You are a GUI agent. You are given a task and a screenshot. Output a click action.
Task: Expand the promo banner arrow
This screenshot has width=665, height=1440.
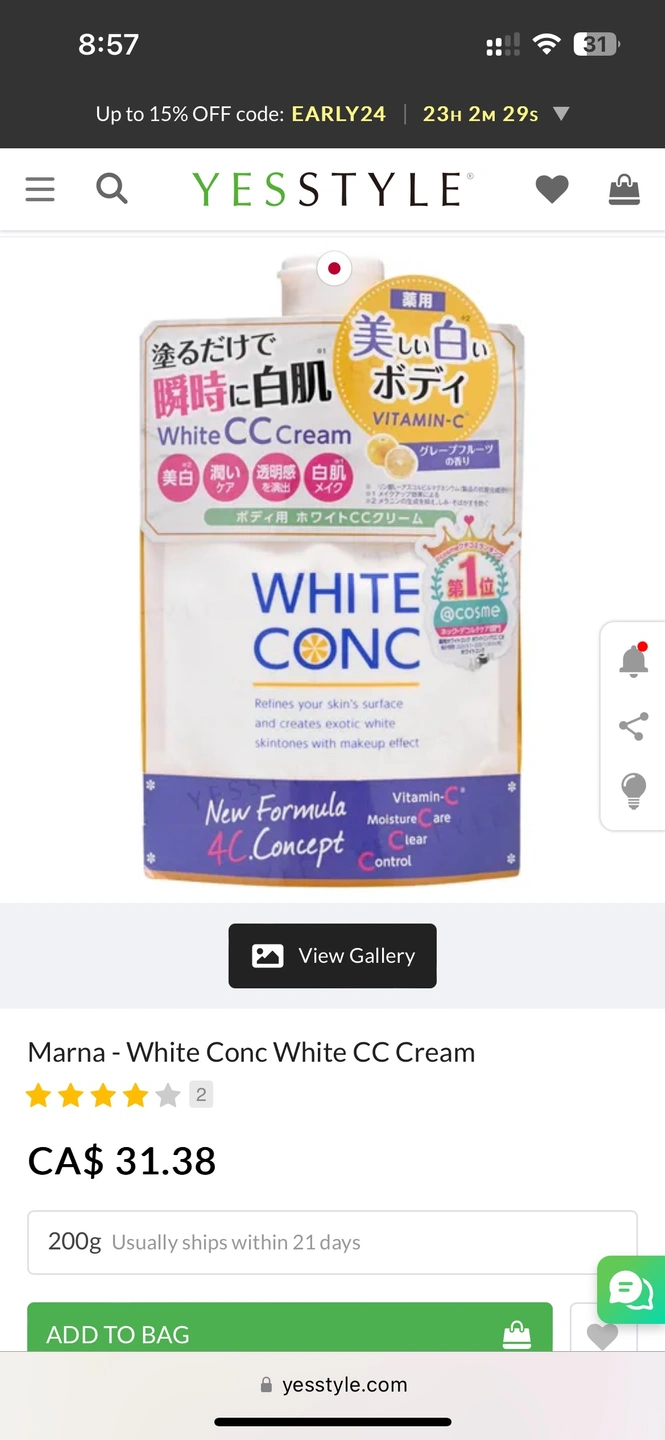pyautogui.click(x=561, y=114)
